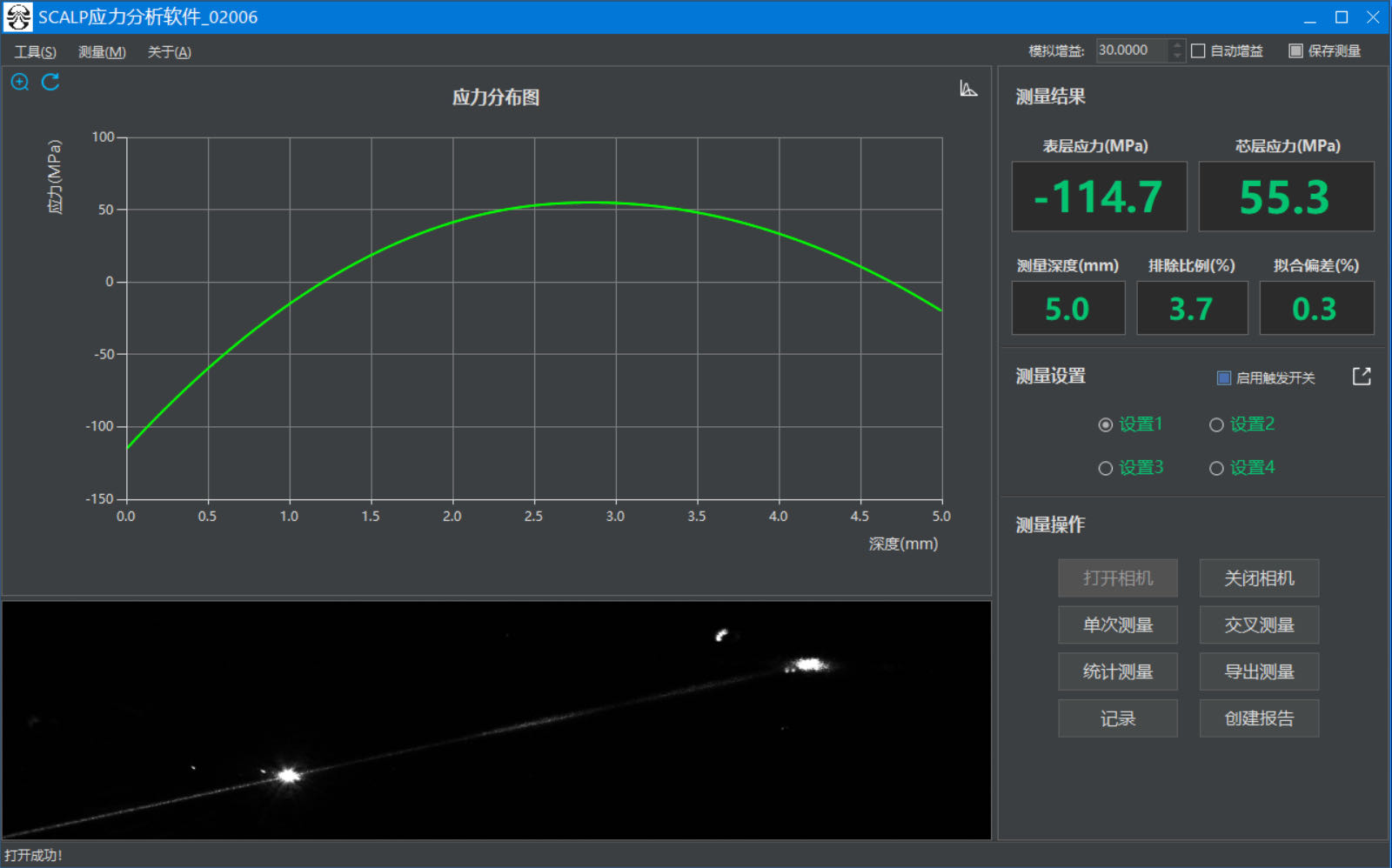The width and height of the screenshot is (1392, 868).
Task: Maximize the SCALP window
Action: [1342, 17]
